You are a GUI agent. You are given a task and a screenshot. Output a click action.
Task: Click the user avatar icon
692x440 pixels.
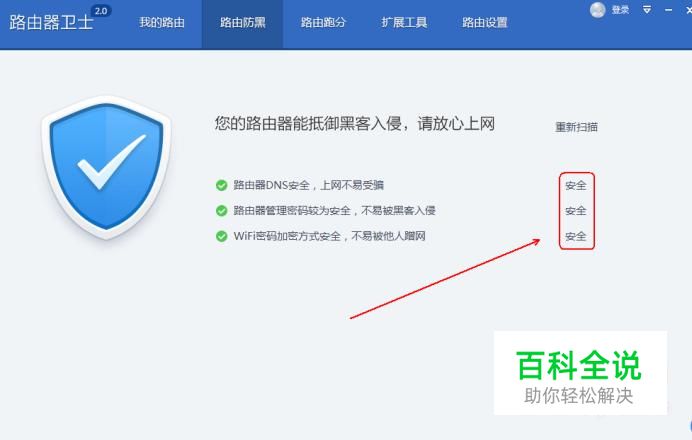(x=598, y=10)
